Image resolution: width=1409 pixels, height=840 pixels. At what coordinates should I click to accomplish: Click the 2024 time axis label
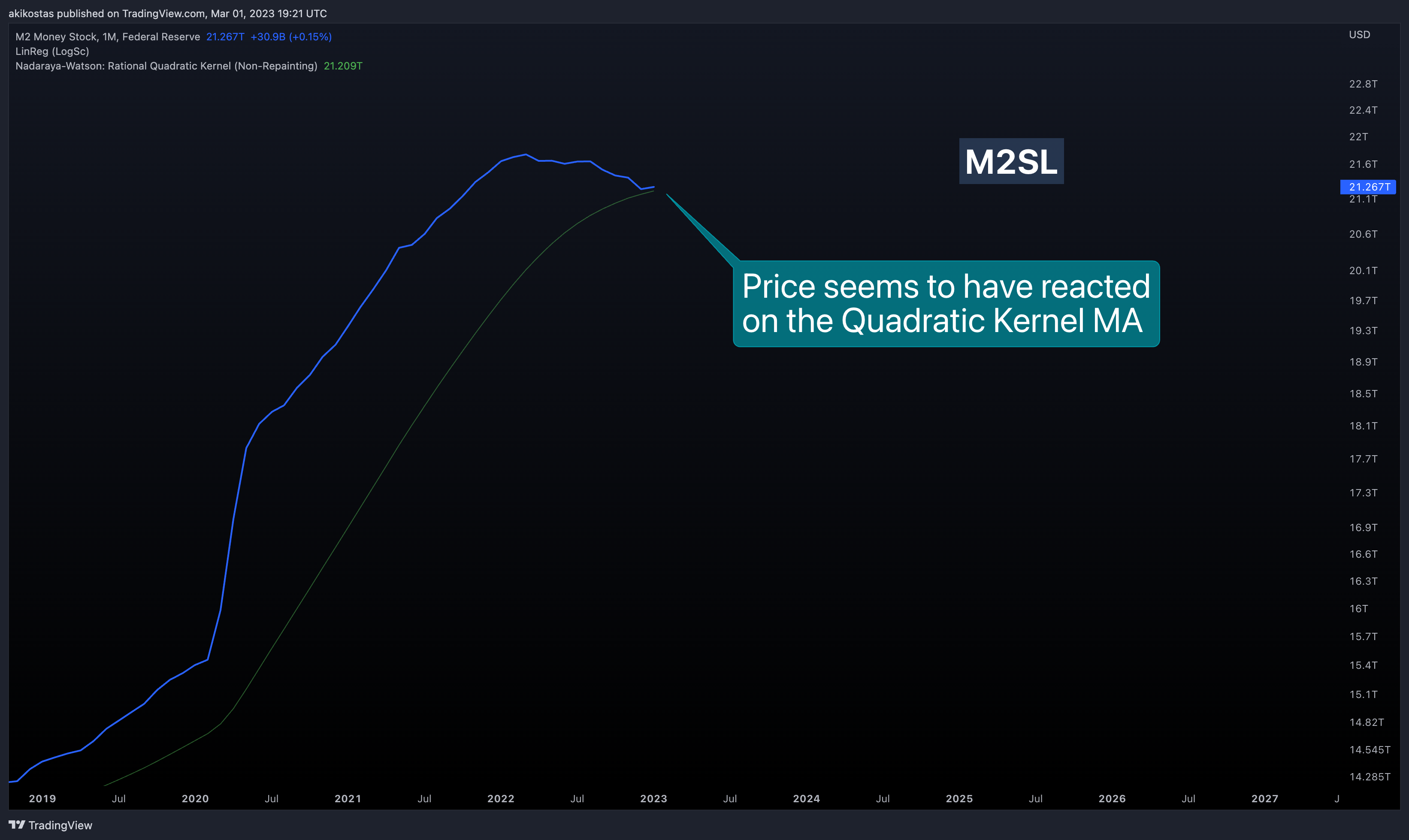pyautogui.click(x=807, y=799)
